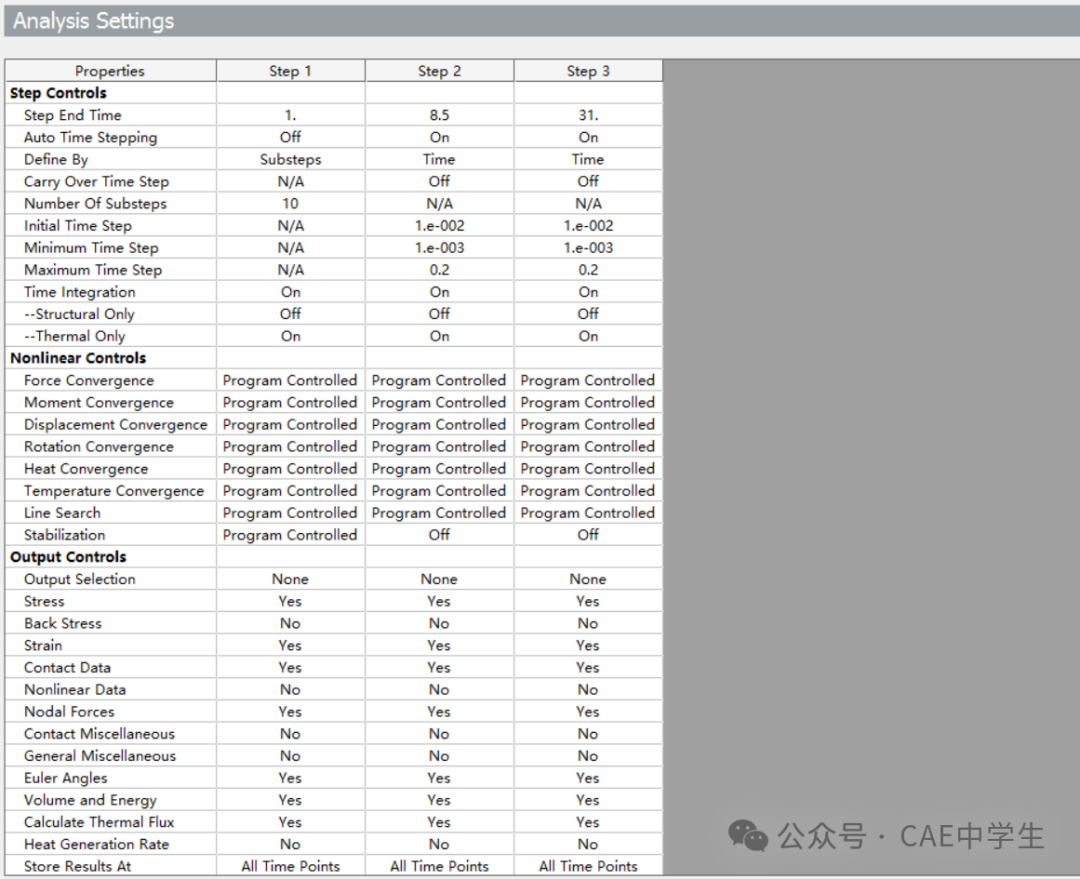This screenshot has height=879, width=1080.
Task: Select Initial Time Step 1.e-002 in Step 2
Action: point(439,225)
